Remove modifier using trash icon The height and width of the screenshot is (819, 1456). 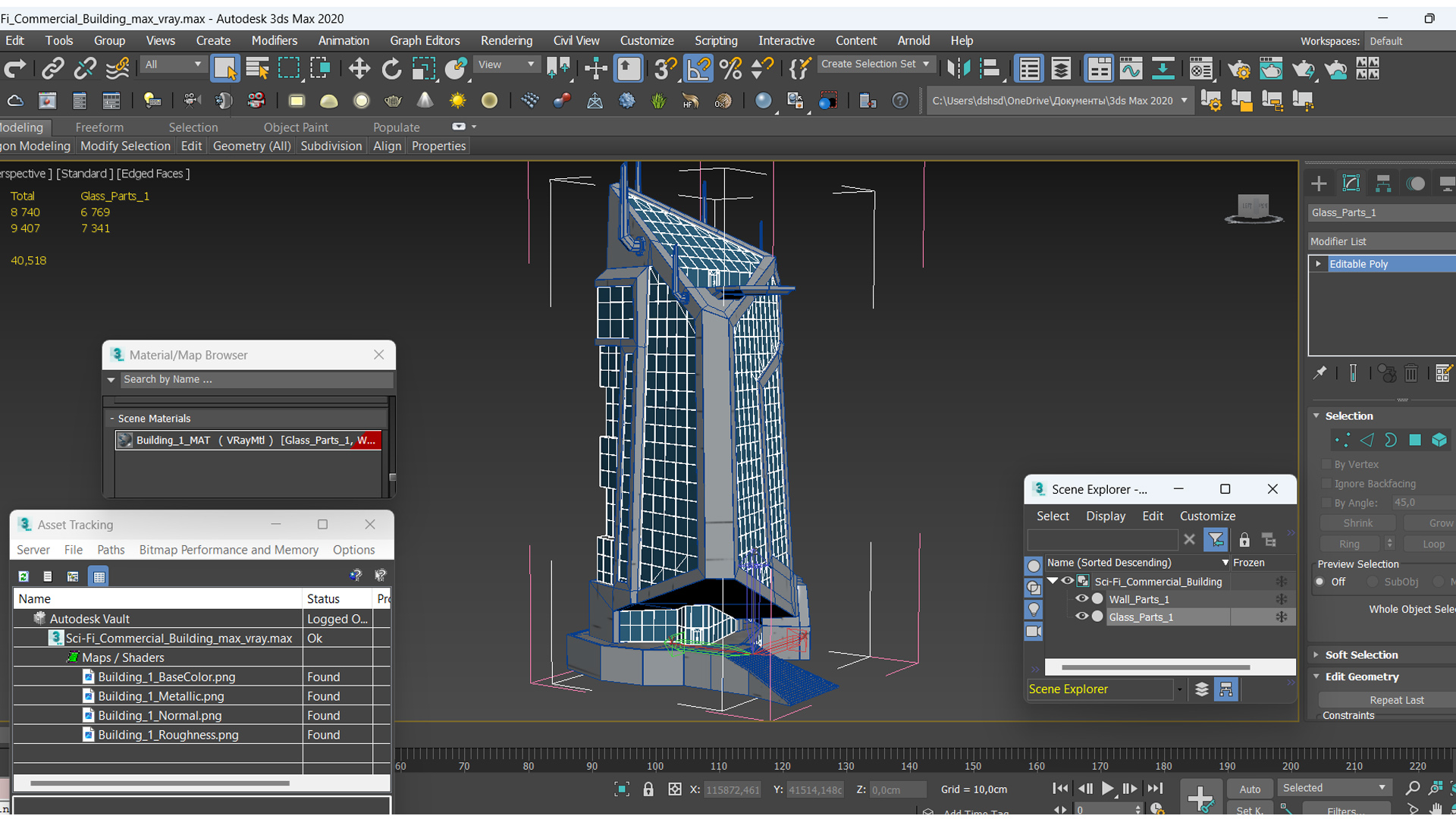(1411, 372)
